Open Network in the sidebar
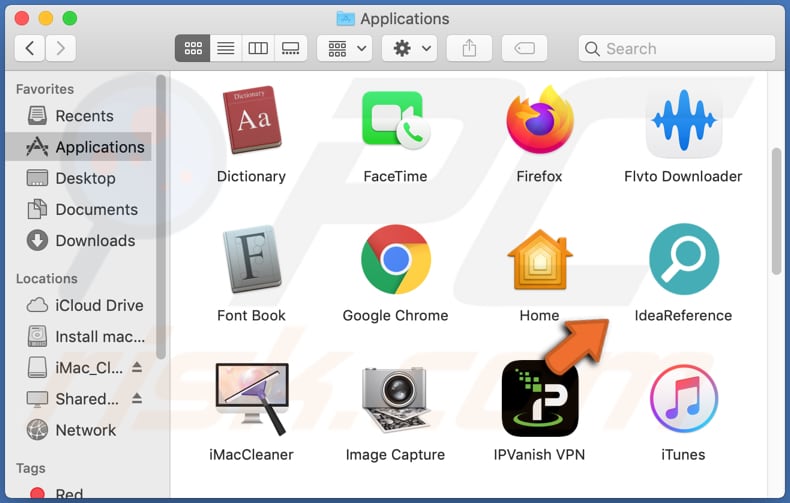This screenshot has height=503, width=790. tap(79, 430)
